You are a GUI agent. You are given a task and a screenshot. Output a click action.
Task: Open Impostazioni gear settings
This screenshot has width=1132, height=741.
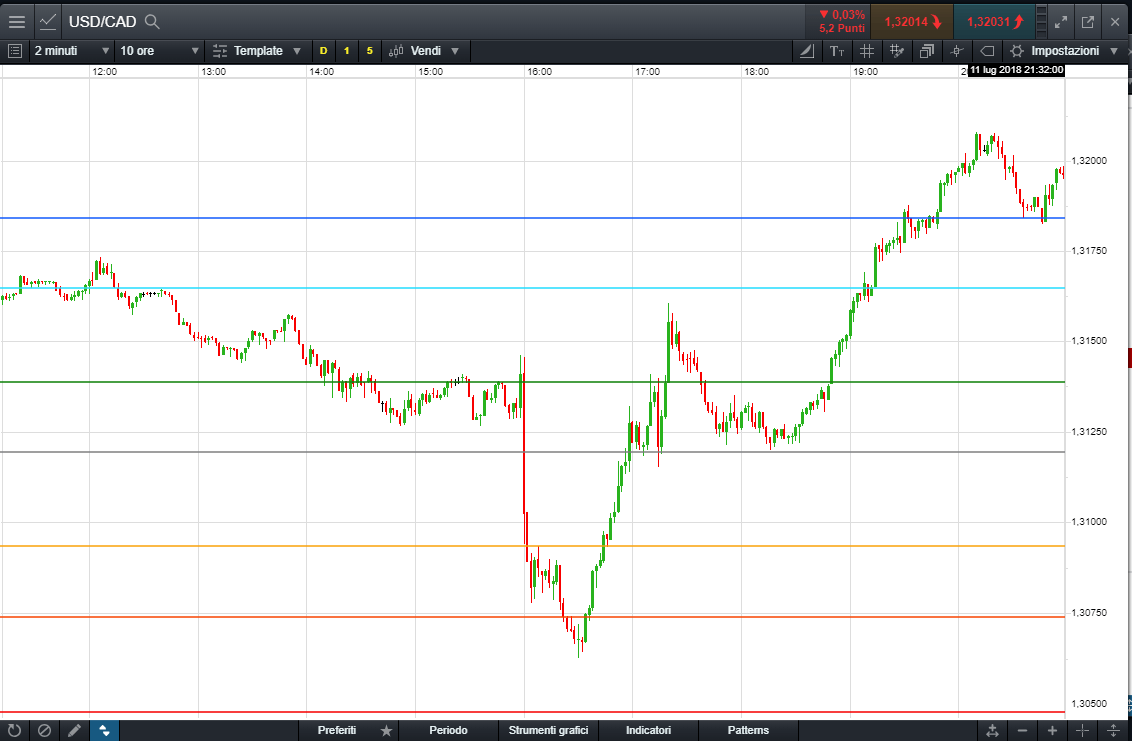tap(1017, 51)
